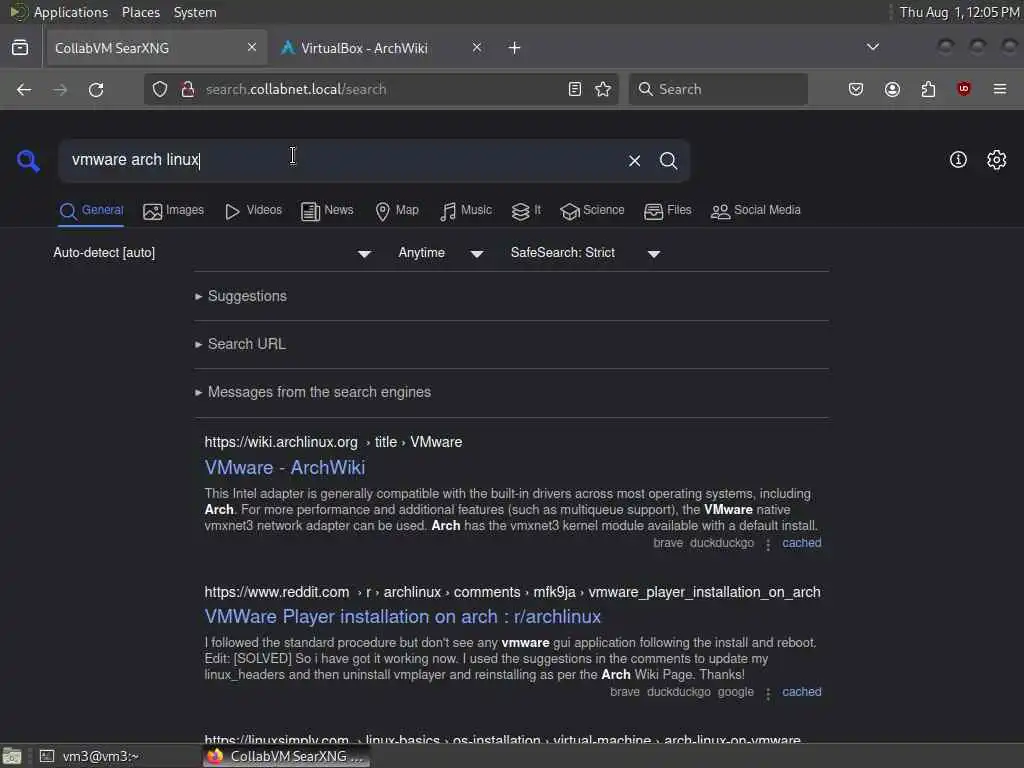Click the linuxsimply.com result URL
This screenshot has height=768, width=1024.
(x=503, y=739)
